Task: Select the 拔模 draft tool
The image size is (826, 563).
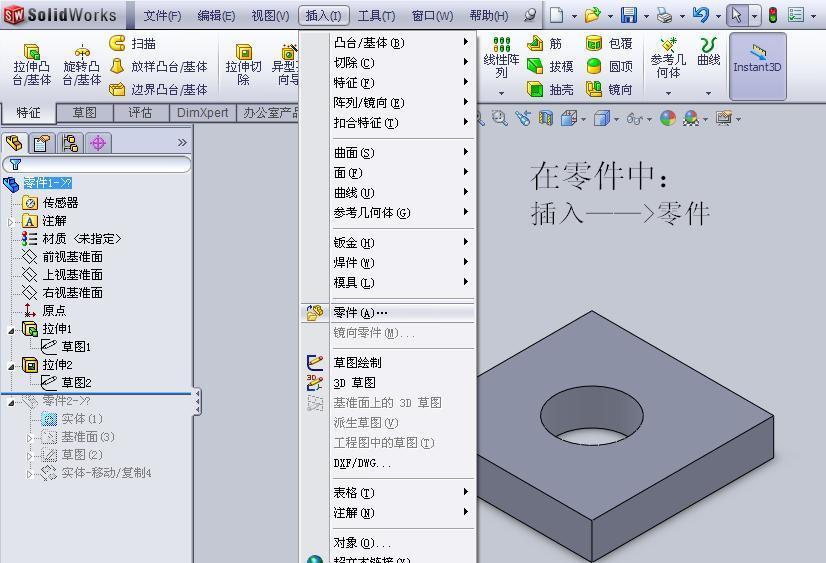Action: pyautogui.click(x=549, y=66)
